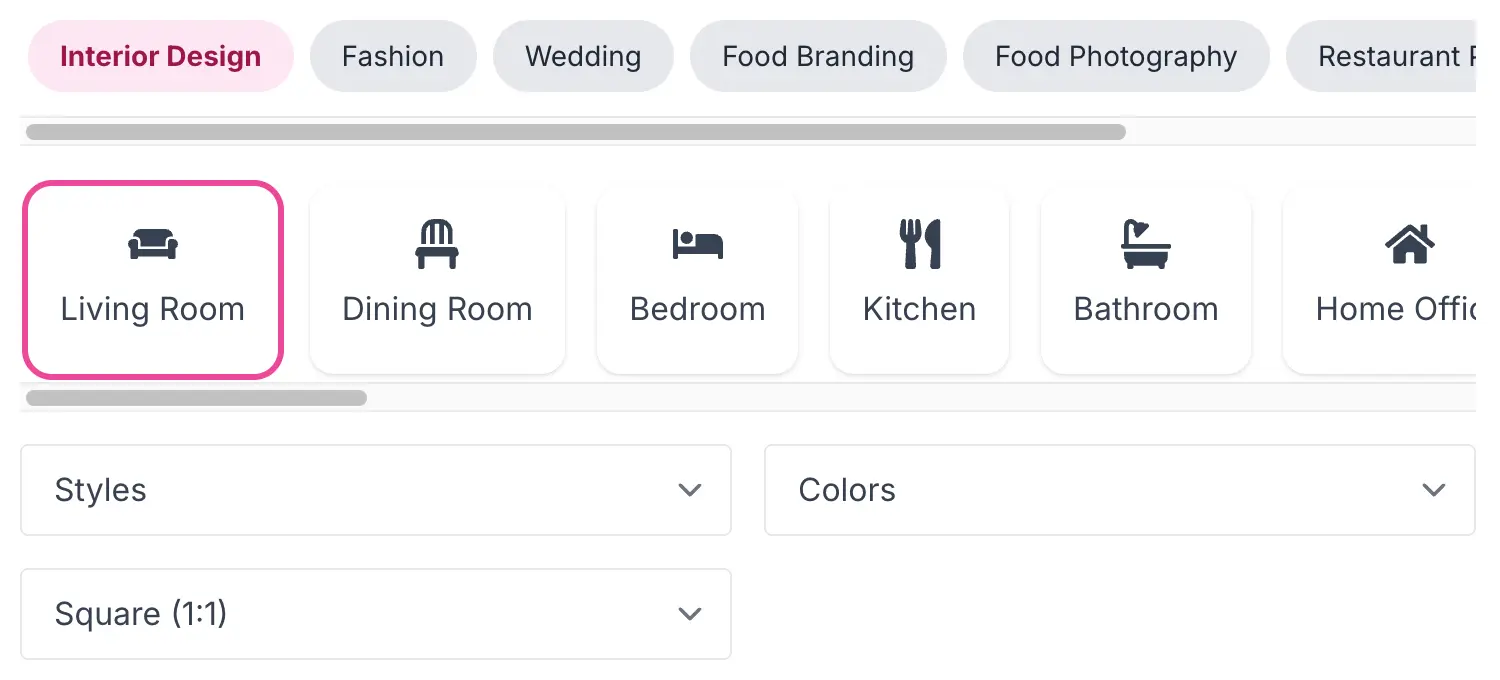
Task: Select the Food Photography tab
Action: click(1115, 56)
